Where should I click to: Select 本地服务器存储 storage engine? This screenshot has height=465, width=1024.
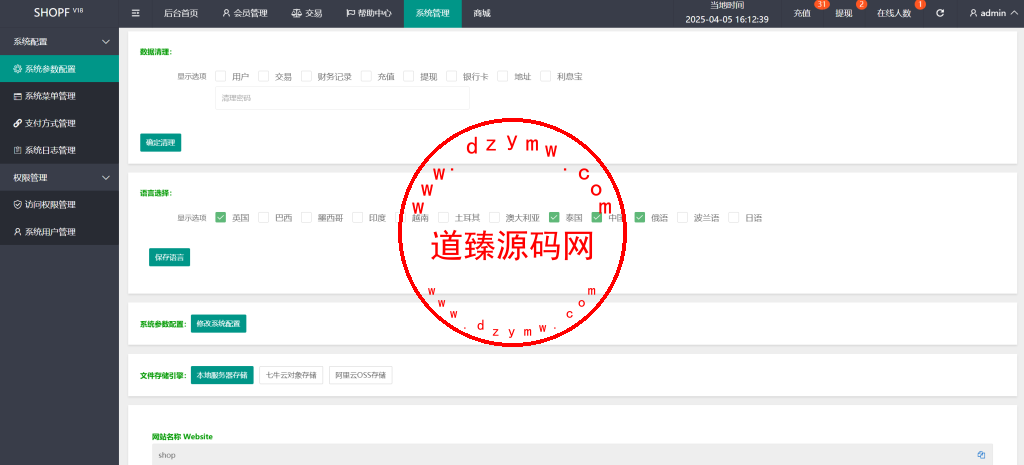click(x=222, y=376)
